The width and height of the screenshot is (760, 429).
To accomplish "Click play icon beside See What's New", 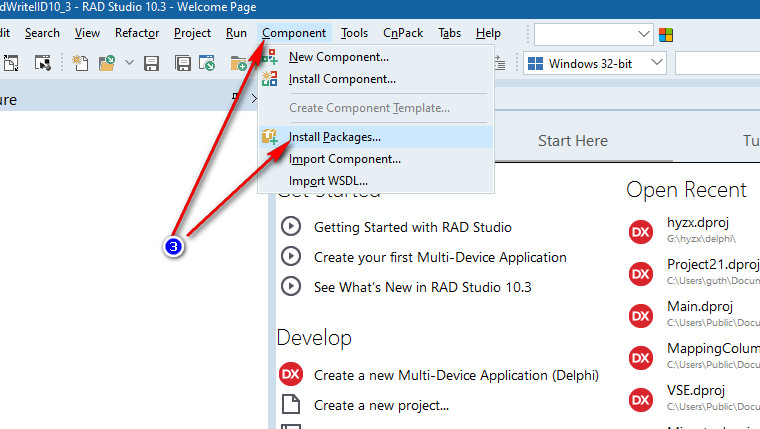I will (291, 286).
